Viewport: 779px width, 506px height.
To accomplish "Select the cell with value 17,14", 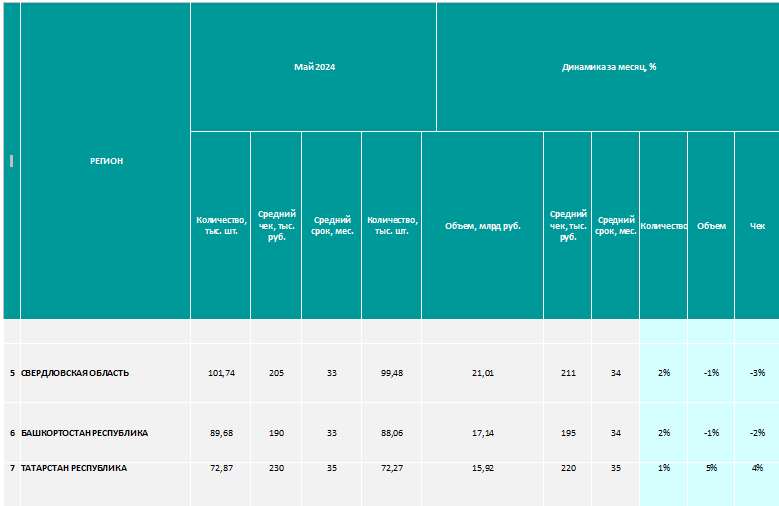I will pyautogui.click(x=482, y=433).
